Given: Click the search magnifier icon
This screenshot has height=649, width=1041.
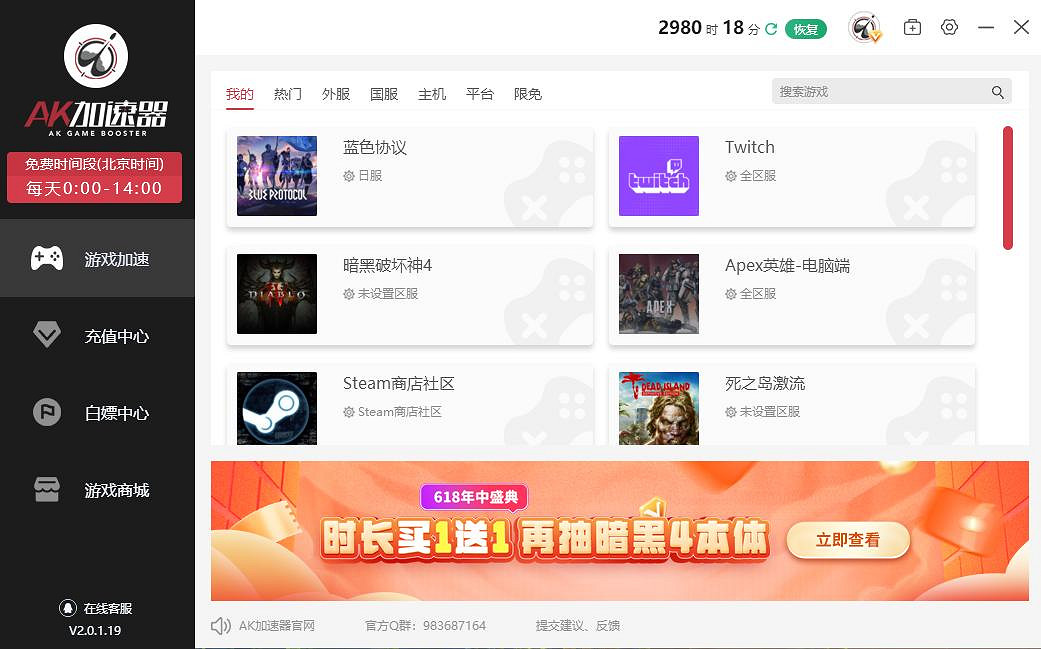Looking at the screenshot, I should point(997,92).
